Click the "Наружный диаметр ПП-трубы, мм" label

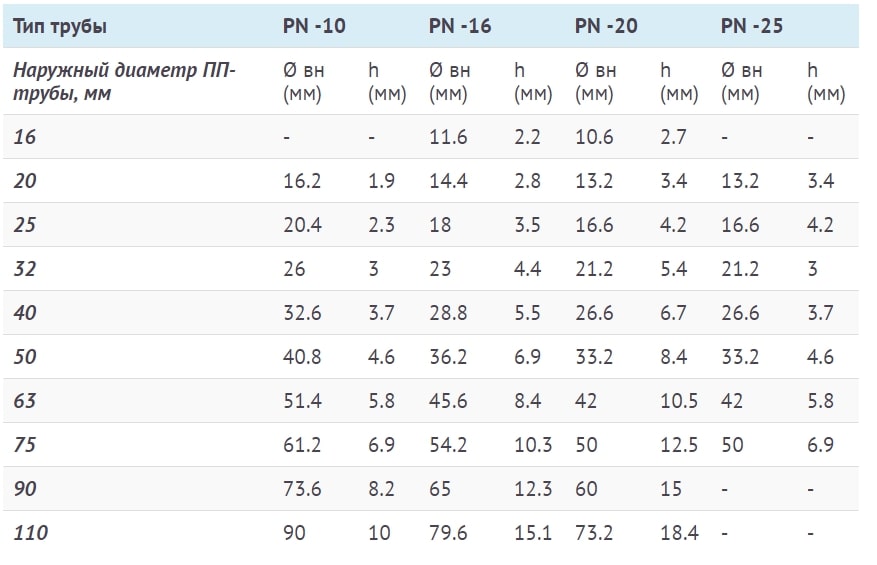124,82
